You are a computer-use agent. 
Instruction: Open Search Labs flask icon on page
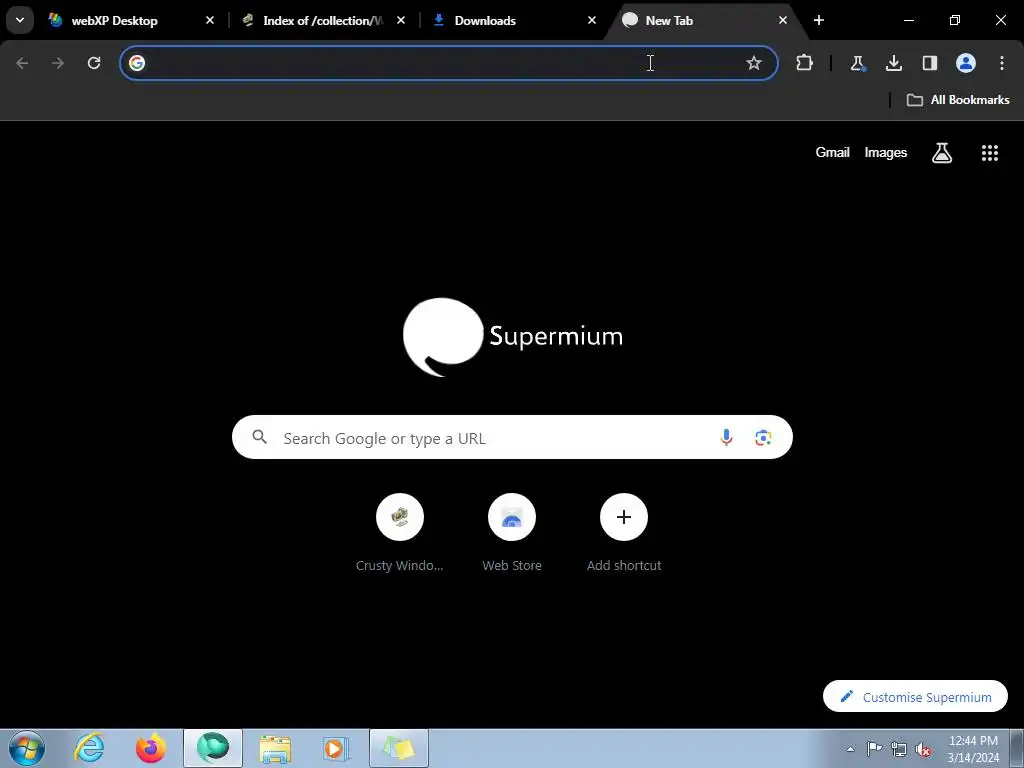(942, 153)
